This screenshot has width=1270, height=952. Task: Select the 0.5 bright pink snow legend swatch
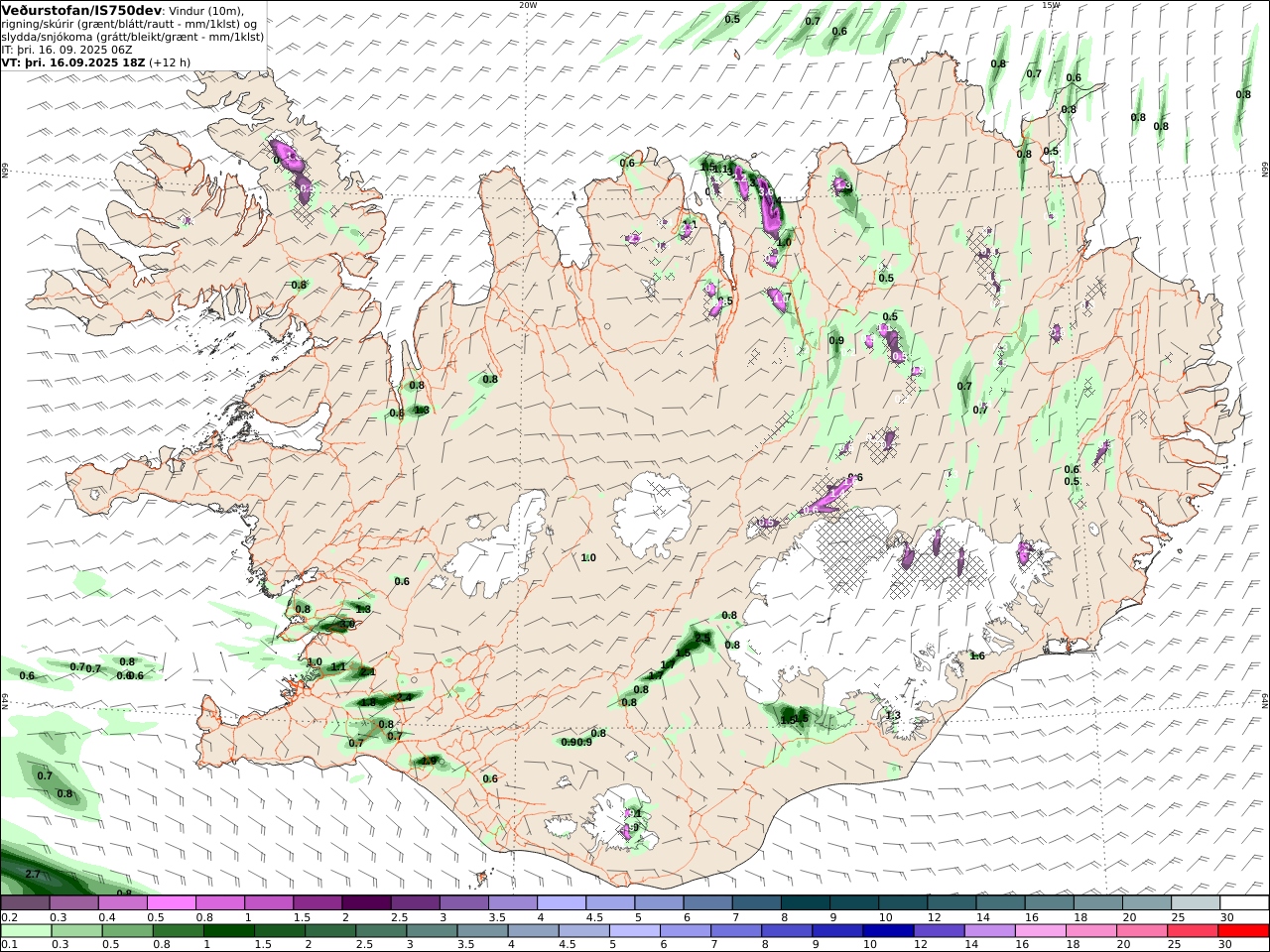tap(171, 903)
